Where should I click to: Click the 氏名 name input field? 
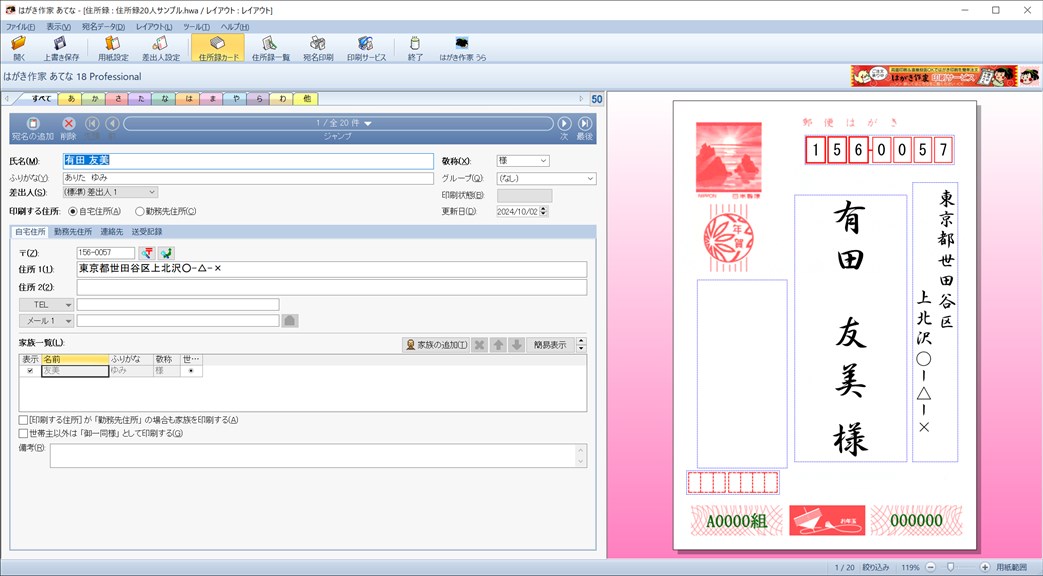tap(248, 161)
